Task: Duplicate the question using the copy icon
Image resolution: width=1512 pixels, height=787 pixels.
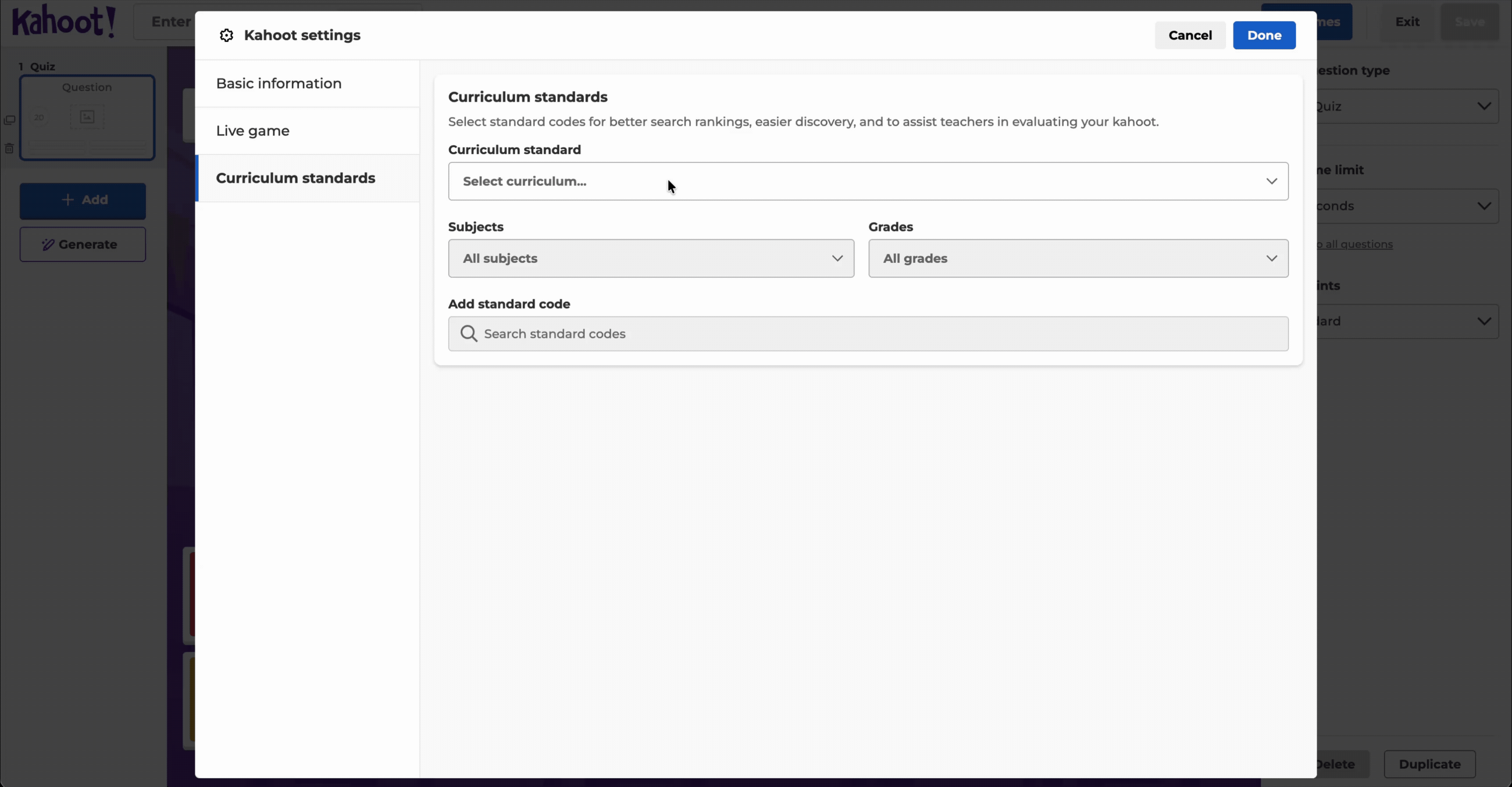Action: [x=9, y=120]
